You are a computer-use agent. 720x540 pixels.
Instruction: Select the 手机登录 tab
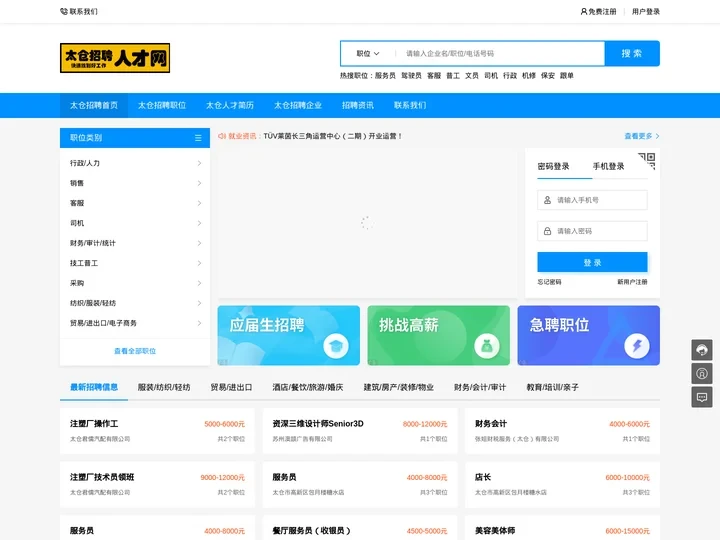pos(608,166)
